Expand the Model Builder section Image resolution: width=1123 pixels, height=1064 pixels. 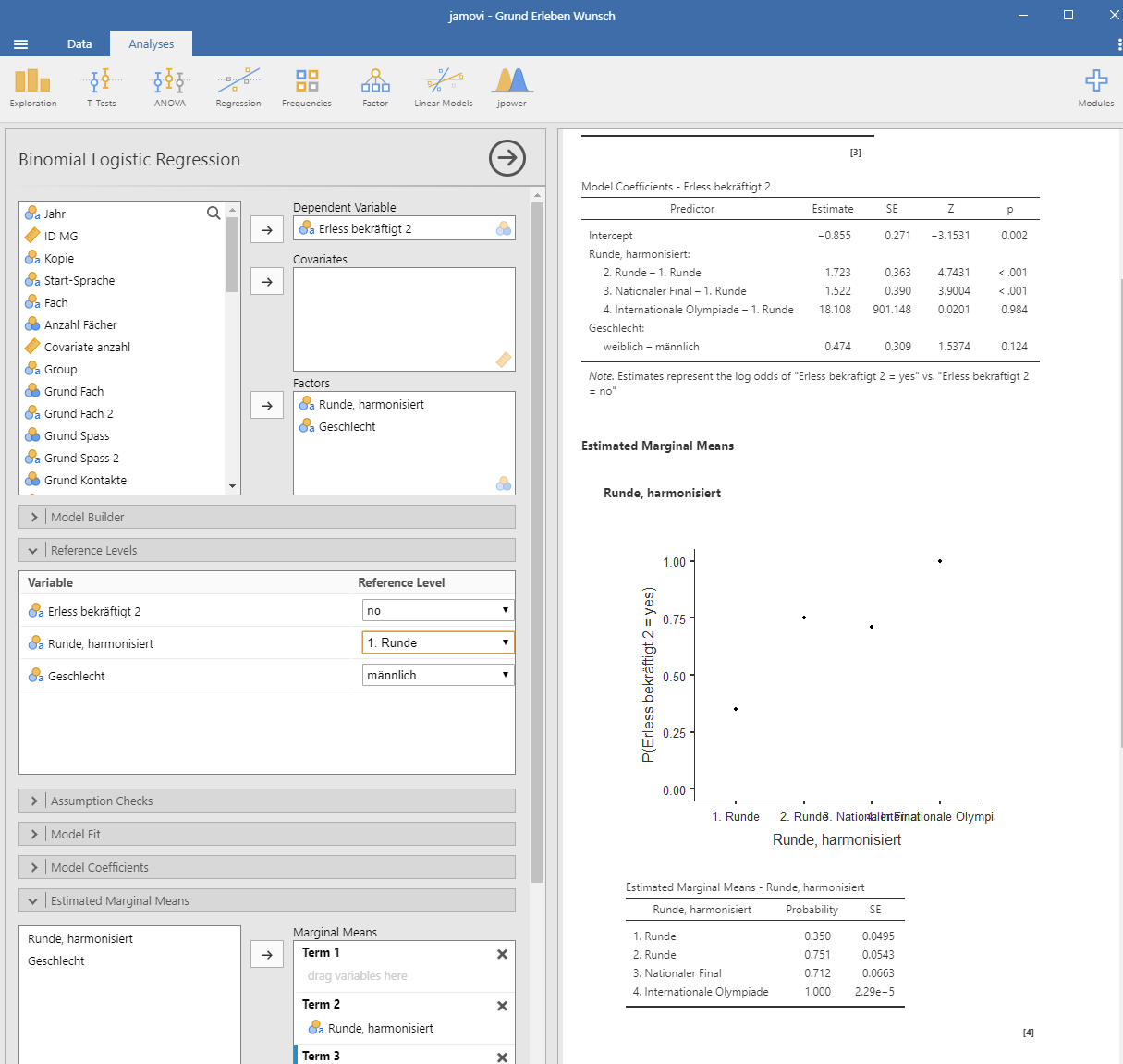pos(267,517)
